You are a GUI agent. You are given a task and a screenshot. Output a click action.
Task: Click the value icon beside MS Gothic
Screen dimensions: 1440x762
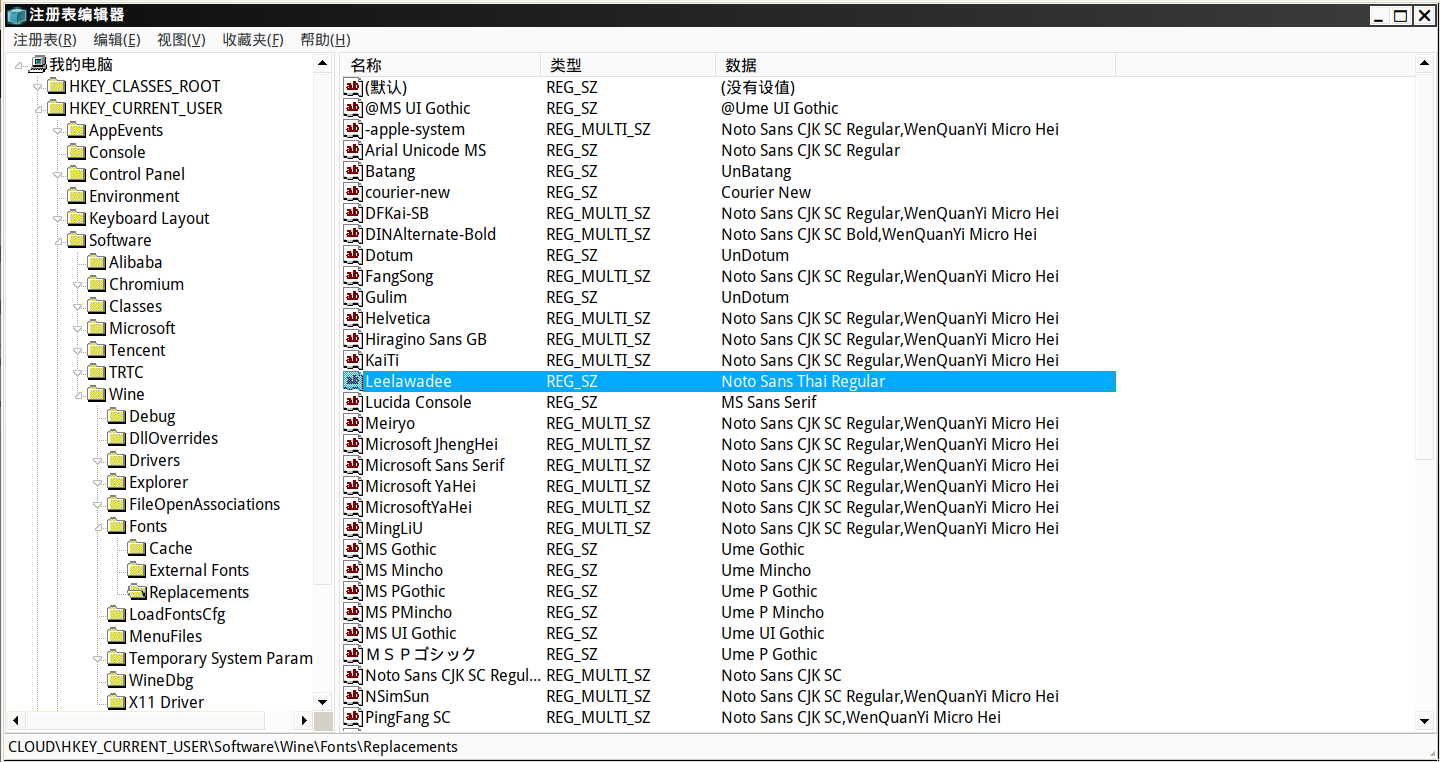(x=353, y=549)
